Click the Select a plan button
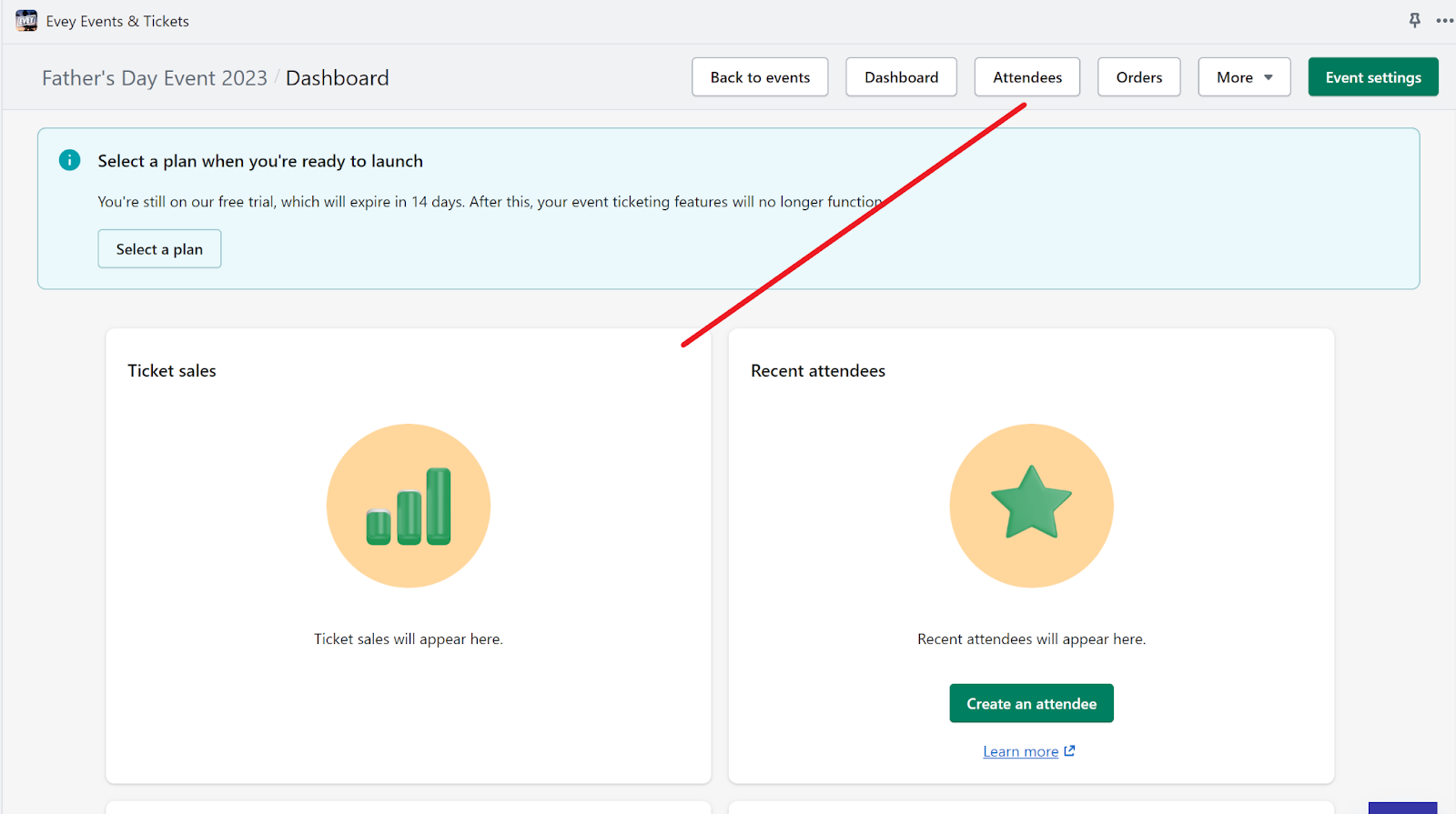This screenshot has height=814, width=1456. (159, 249)
